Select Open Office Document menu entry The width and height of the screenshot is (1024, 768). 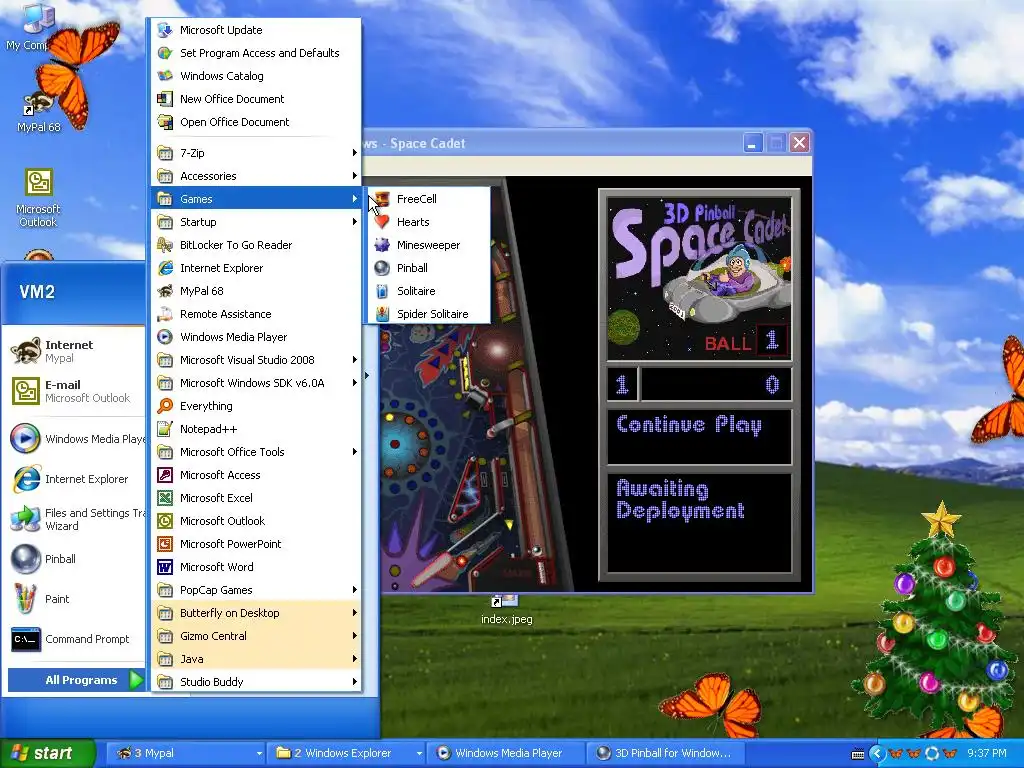(x=256, y=122)
